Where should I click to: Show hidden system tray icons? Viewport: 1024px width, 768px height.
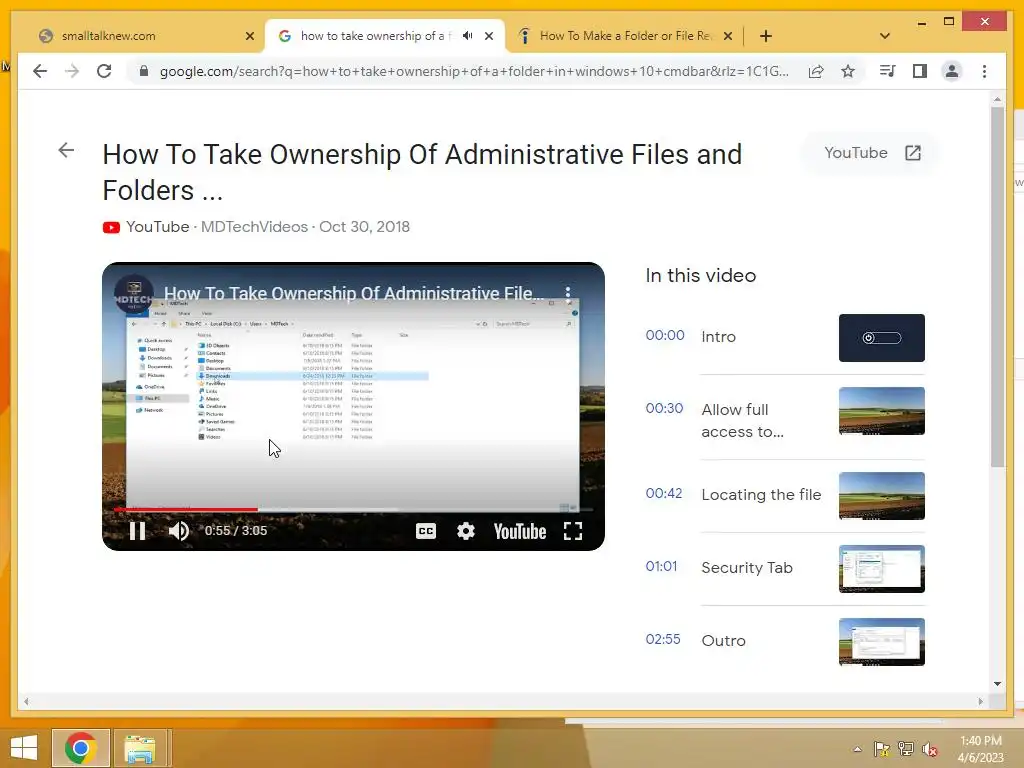tap(857, 749)
